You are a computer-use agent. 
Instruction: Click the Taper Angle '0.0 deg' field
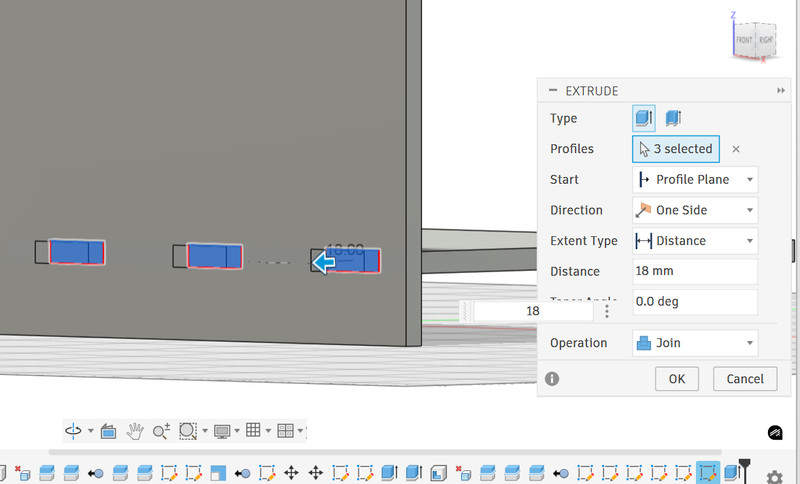click(x=695, y=301)
